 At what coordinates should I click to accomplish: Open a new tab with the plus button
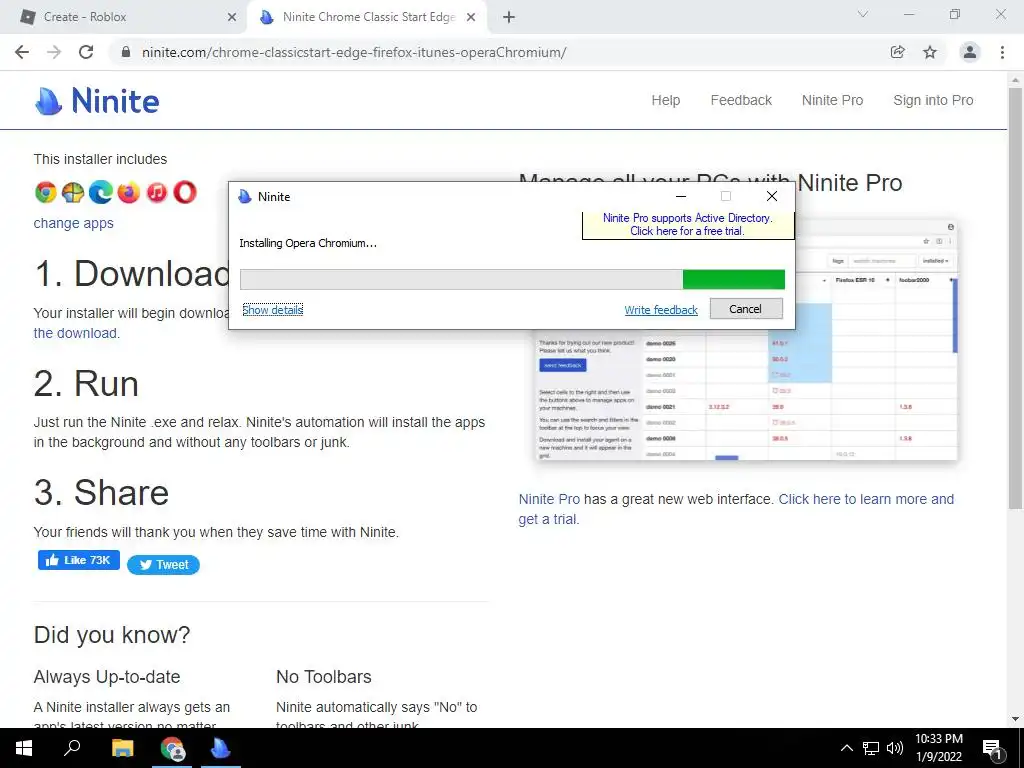click(509, 18)
